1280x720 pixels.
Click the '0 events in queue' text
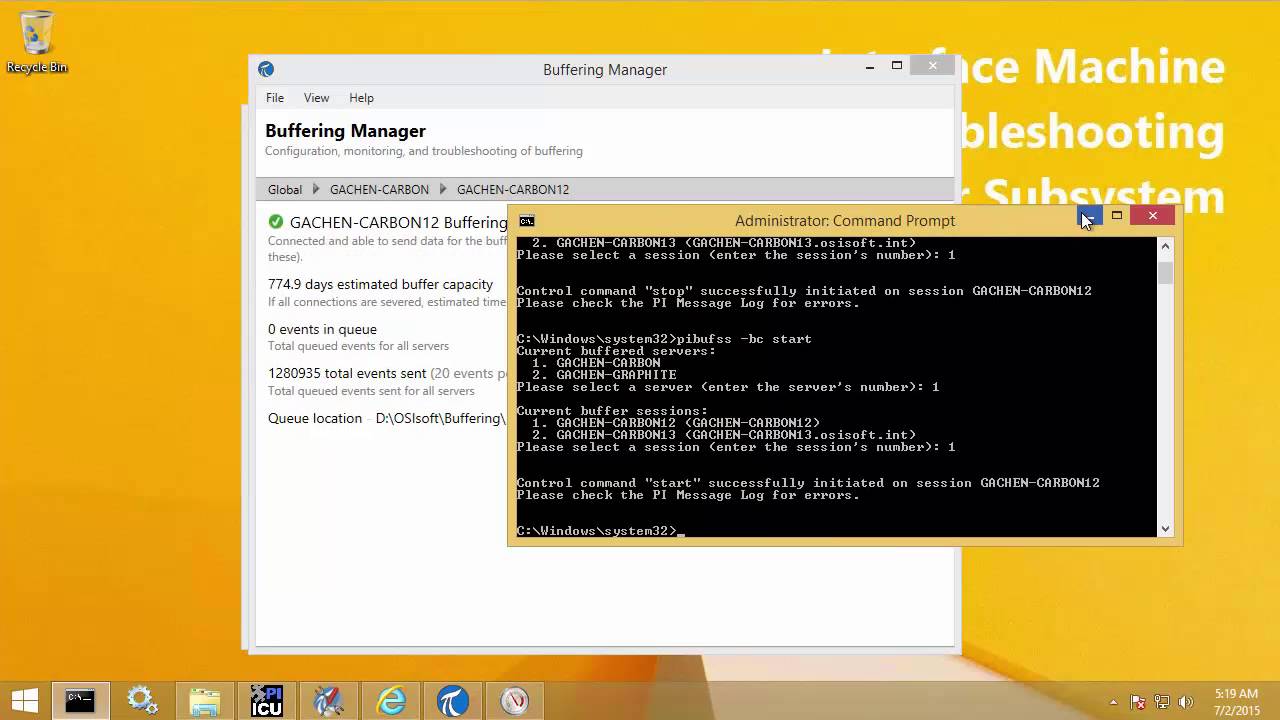tap(322, 330)
